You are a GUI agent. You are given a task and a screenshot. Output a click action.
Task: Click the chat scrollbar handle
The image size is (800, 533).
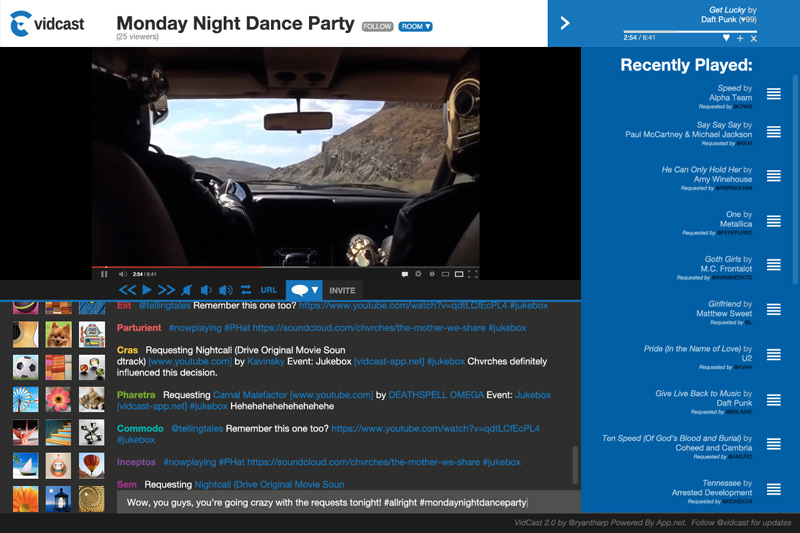(575, 465)
